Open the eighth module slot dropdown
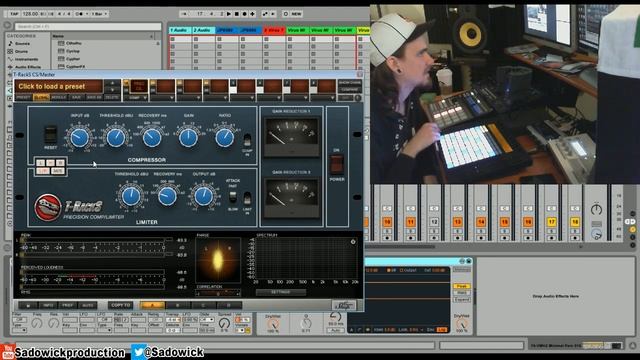The width and height of the screenshot is (640, 360). [x=323, y=98]
